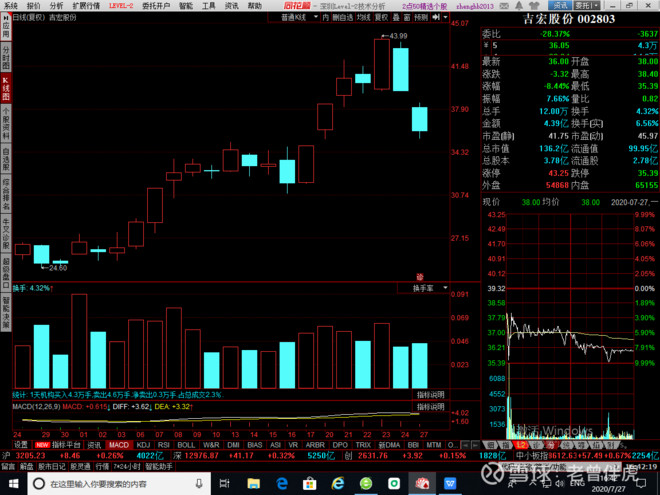This screenshot has height=495, width=660.
Task: Click the 设置 button below the chart
Action: pyautogui.click(x=21, y=445)
